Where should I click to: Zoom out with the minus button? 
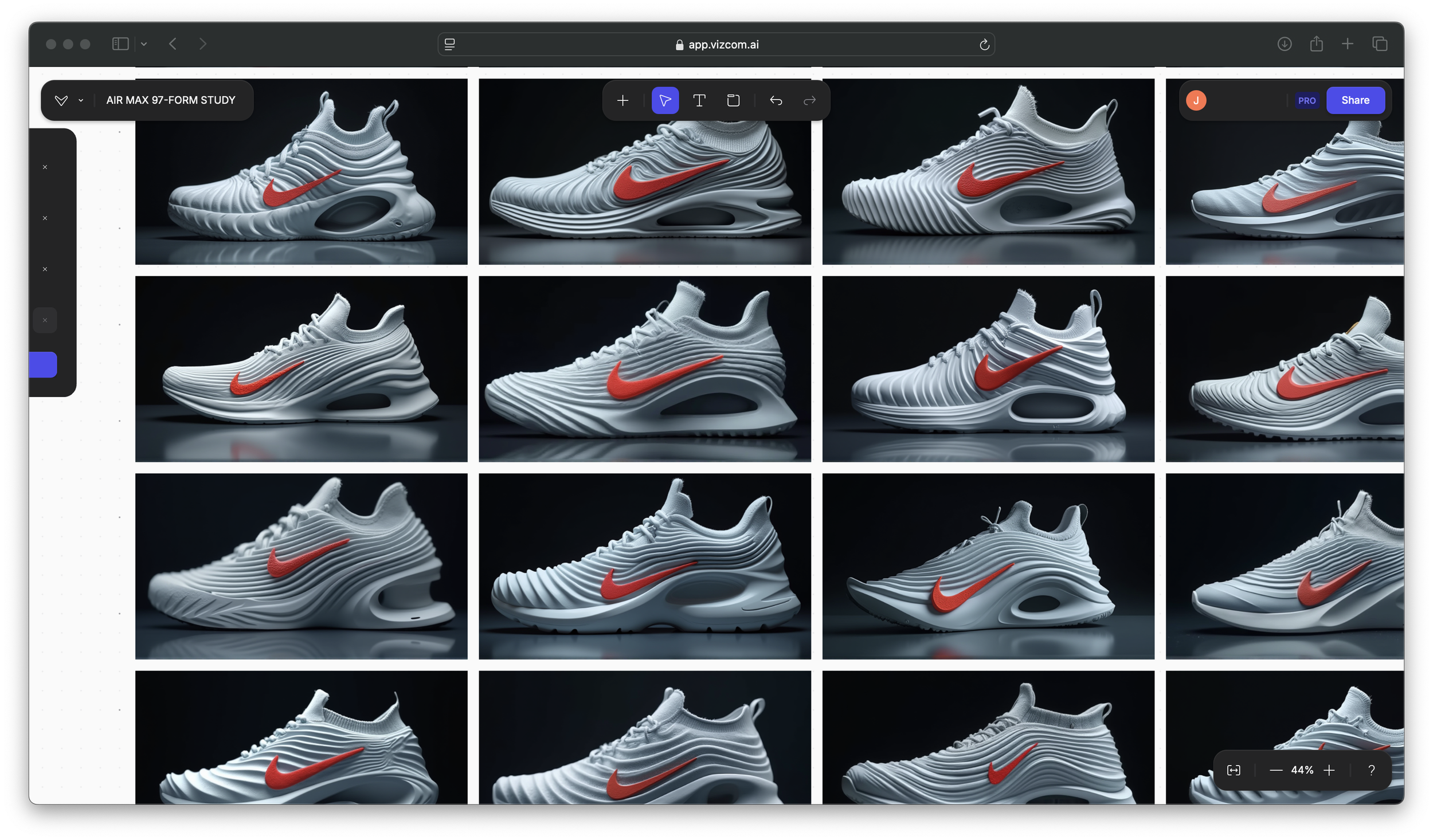(1276, 770)
